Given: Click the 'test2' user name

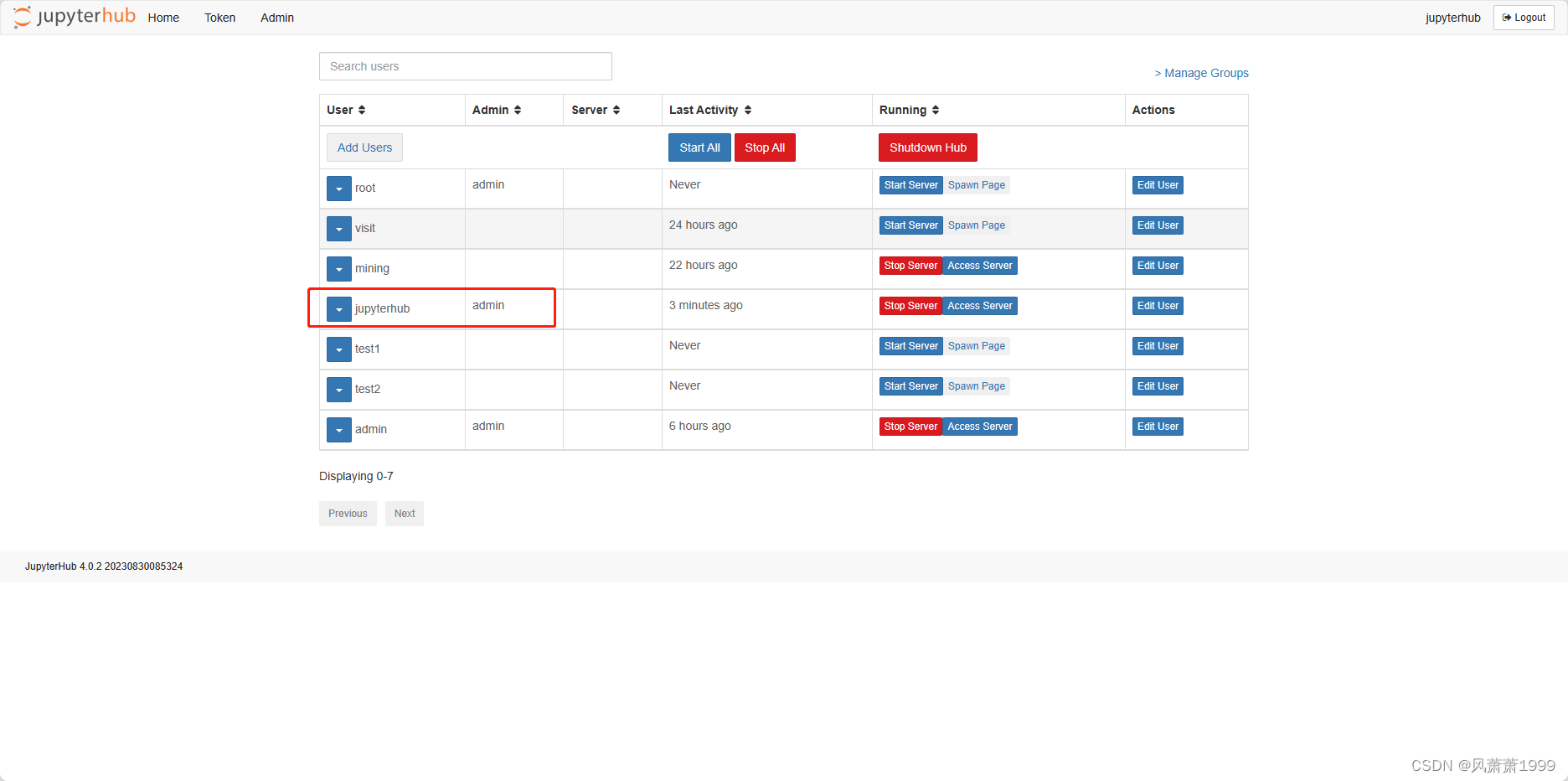Looking at the screenshot, I should [x=367, y=389].
